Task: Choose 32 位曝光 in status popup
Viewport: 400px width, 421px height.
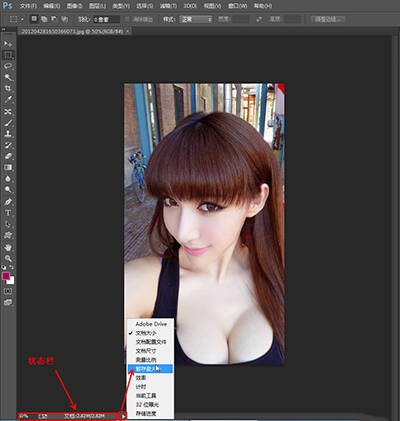Action: 151,405
